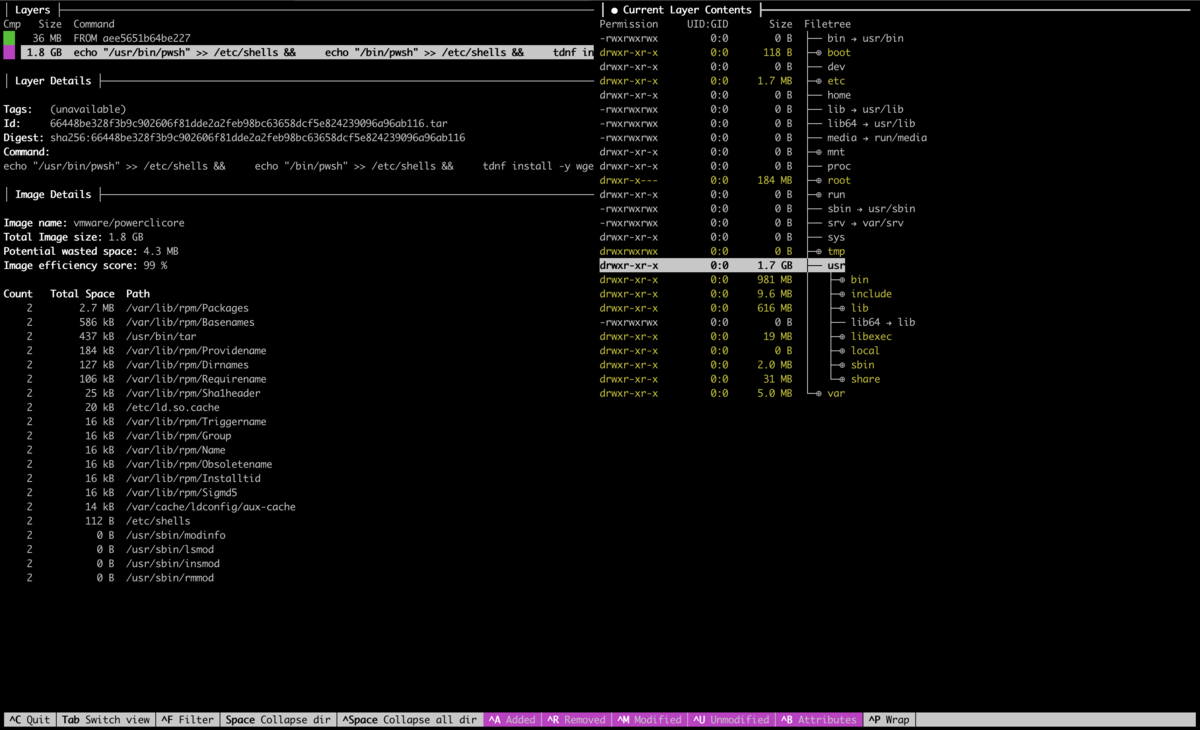The width and height of the screenshot is (1200, 730).
Task: Select the media → run/media symlink
Action: click(877, 138)
